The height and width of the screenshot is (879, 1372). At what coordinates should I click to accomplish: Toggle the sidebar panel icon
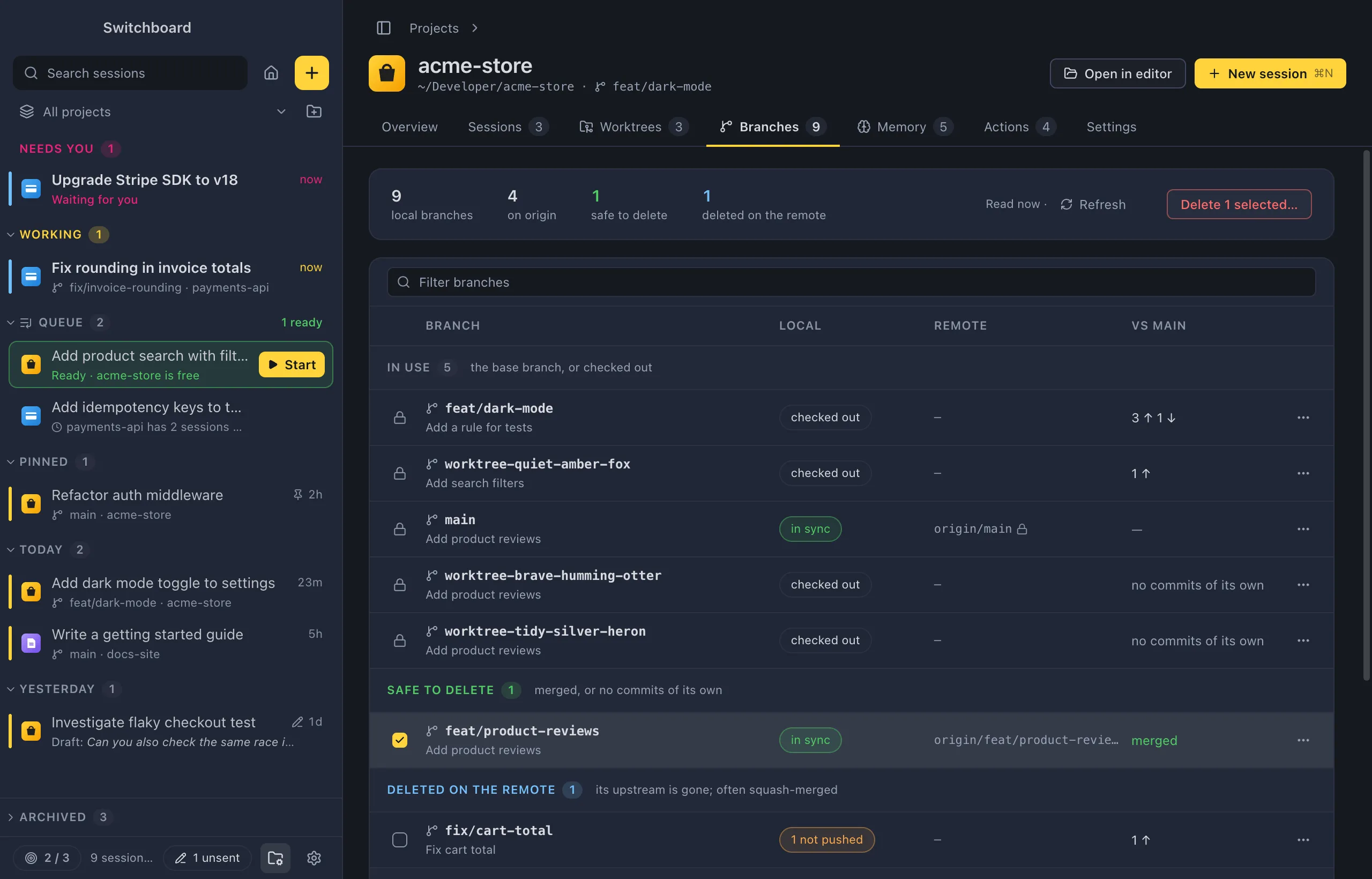(384, 28)
